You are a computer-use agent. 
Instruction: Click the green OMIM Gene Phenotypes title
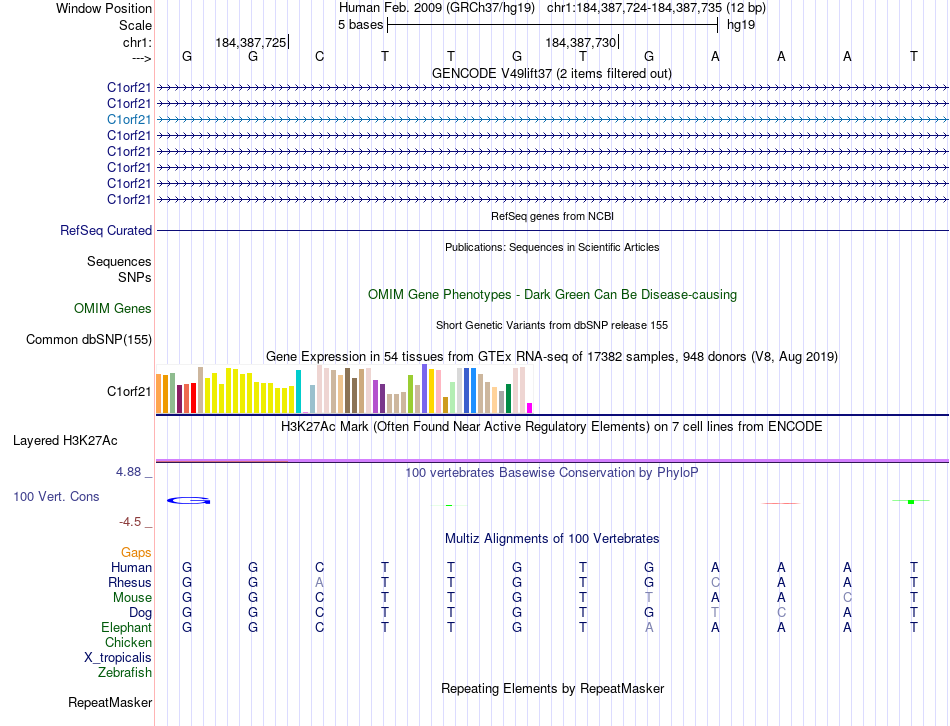(553, 295)
